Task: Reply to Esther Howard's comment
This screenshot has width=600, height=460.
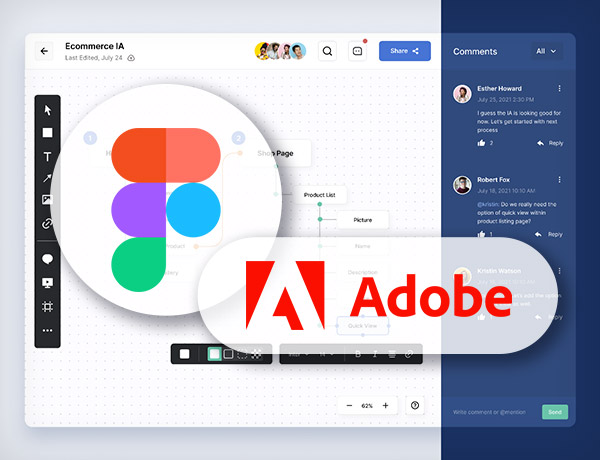Action: click(x=550, y=143)
